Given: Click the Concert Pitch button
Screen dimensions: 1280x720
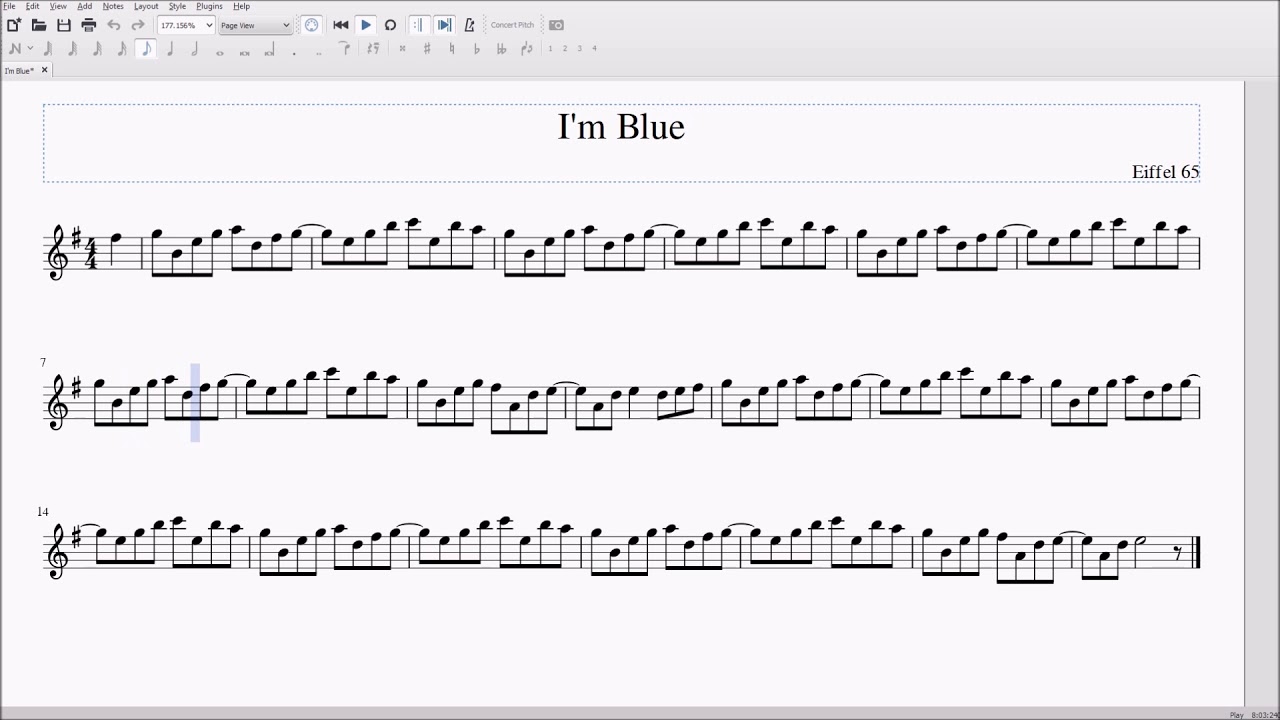Looking at the screenshot, I should [x=512, y=25].
